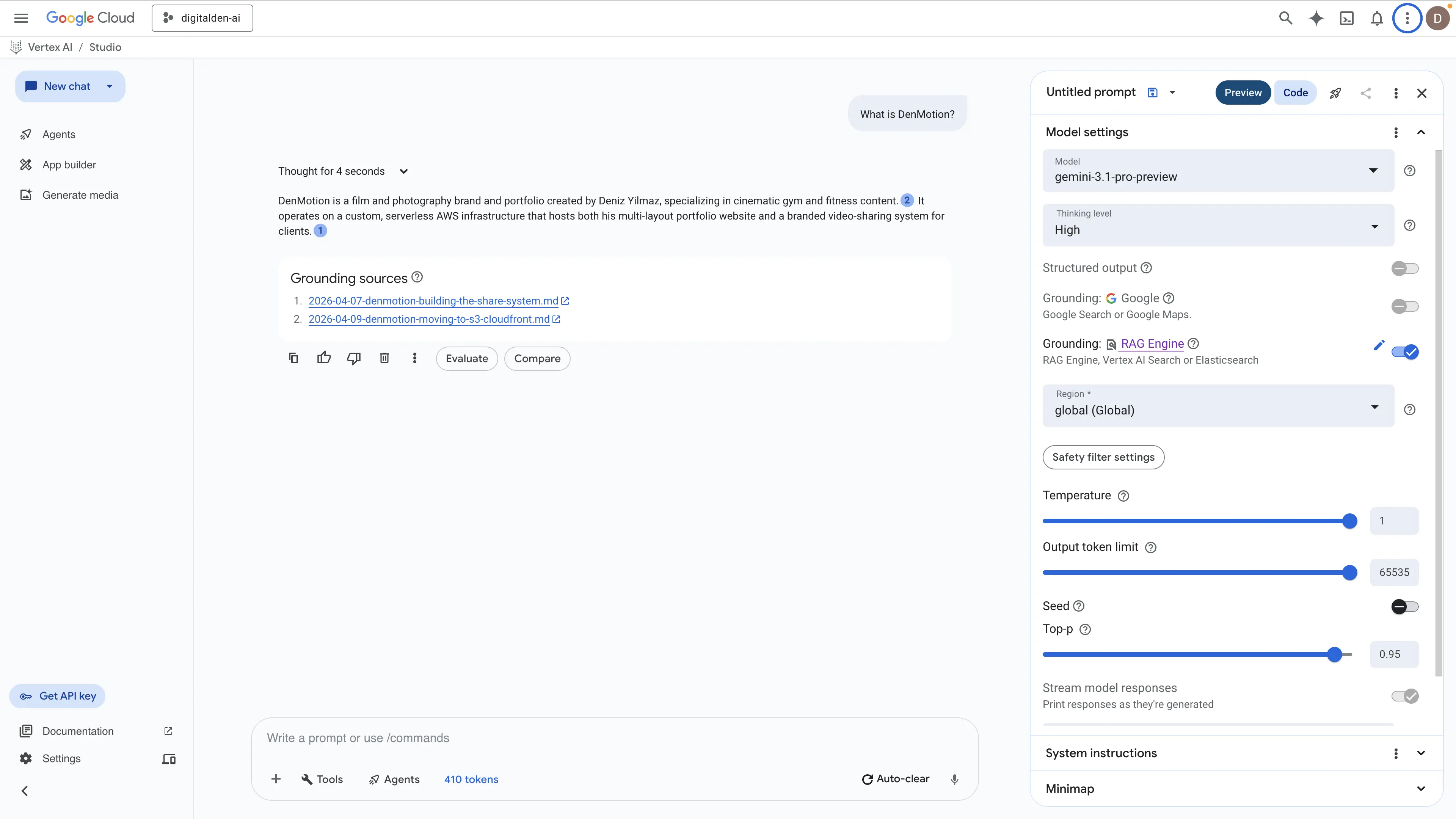The image size is (1456, 819).
Task: Open the notifications bell
Action: click(x=1377, y=18)
